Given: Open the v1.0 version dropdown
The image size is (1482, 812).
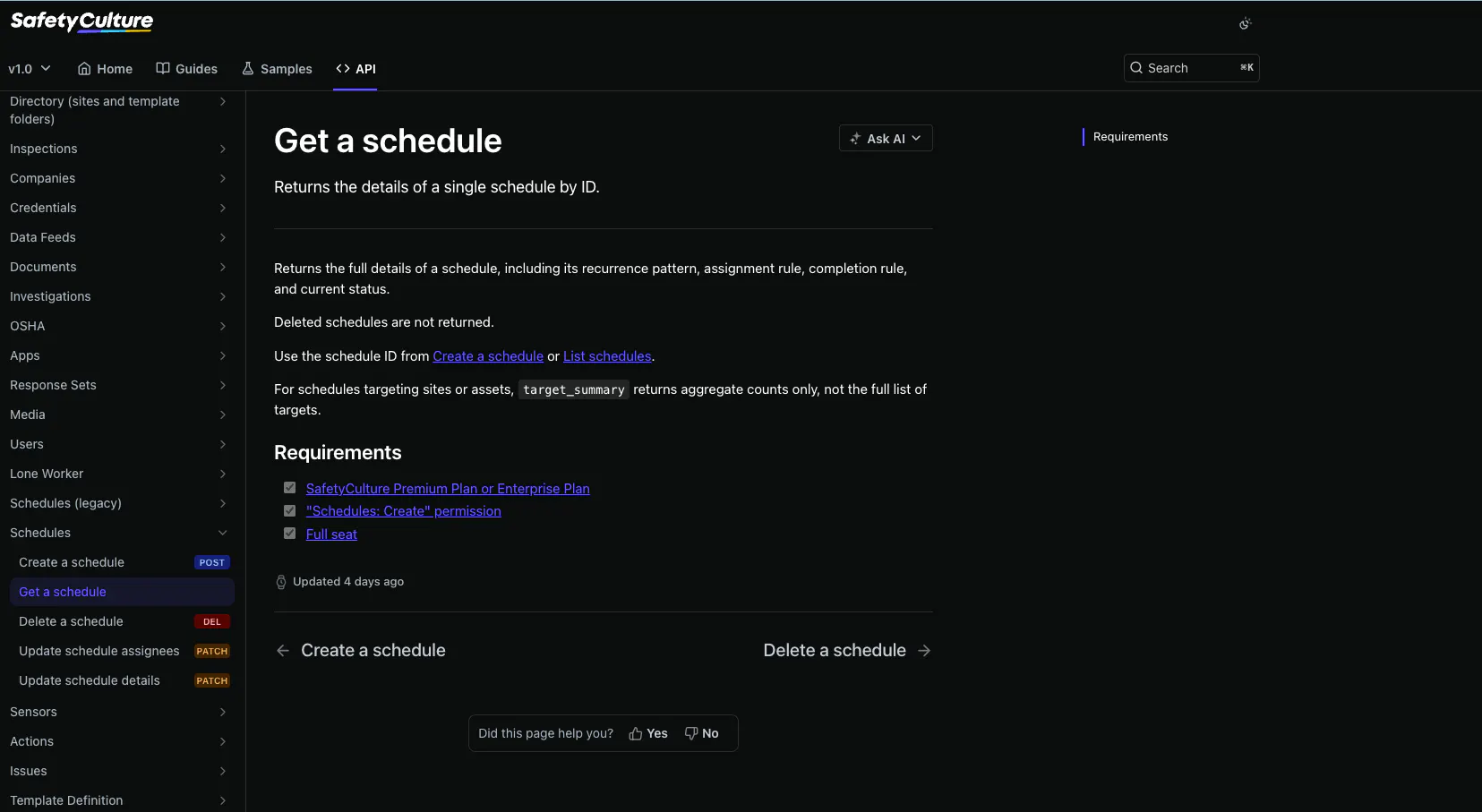Looking at the screenshot, I should click(30, 69).
